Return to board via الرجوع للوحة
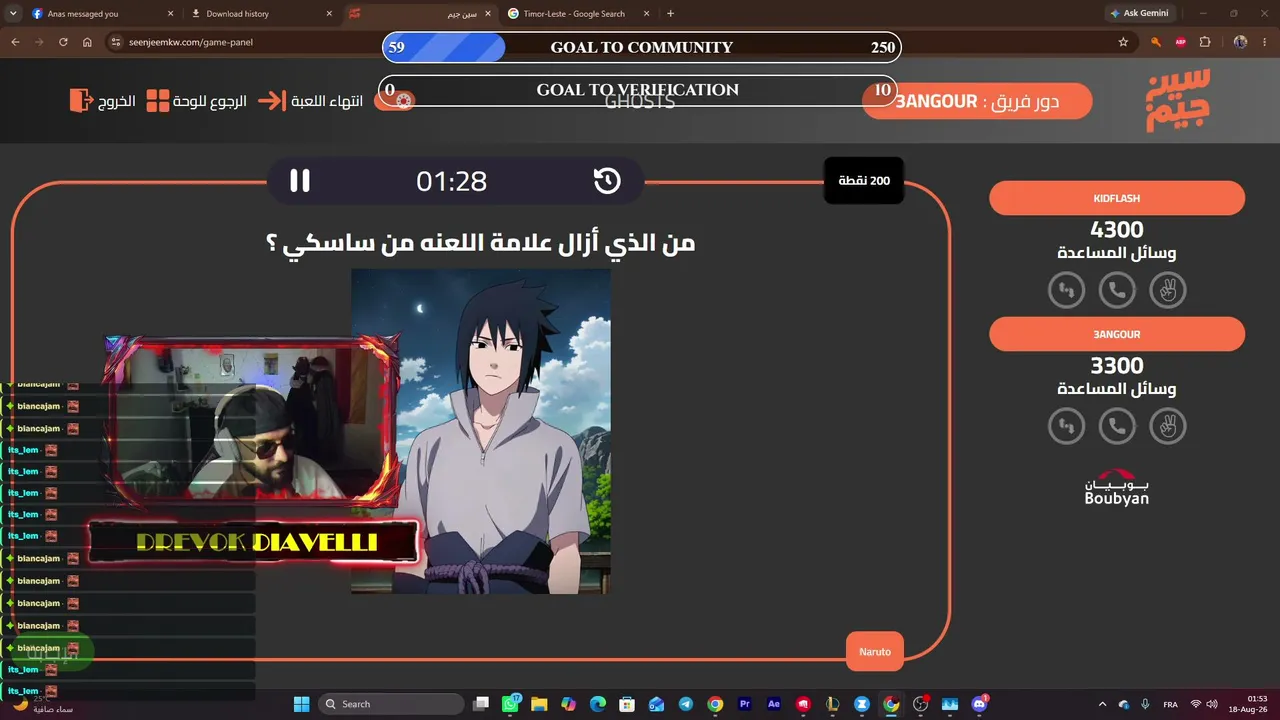This screenshot has height=720, width=1280. point(197,101)
